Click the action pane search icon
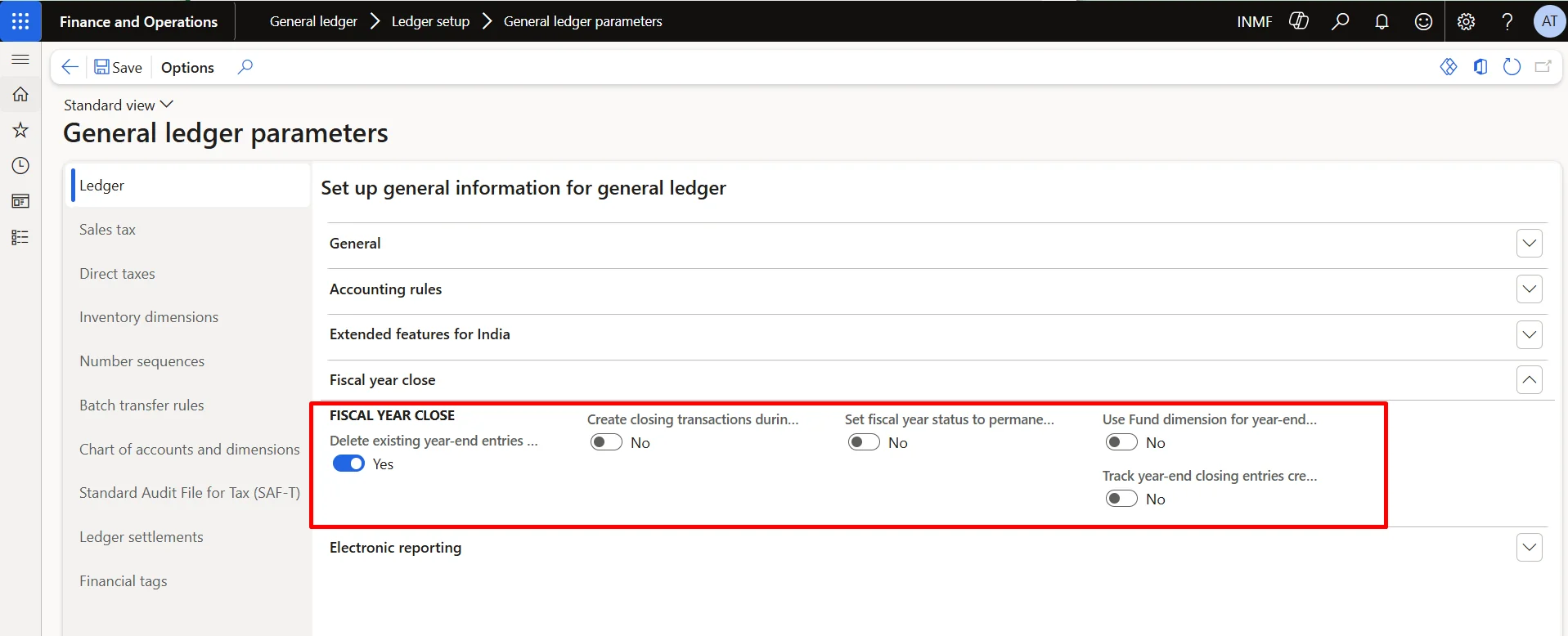 (x=245, y=67)
